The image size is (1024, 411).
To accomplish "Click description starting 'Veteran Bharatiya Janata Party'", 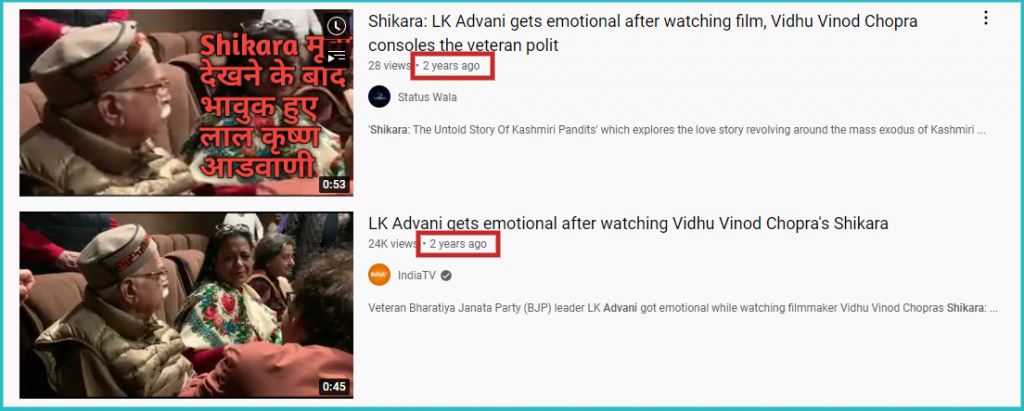I will click(x=683, y=308).
